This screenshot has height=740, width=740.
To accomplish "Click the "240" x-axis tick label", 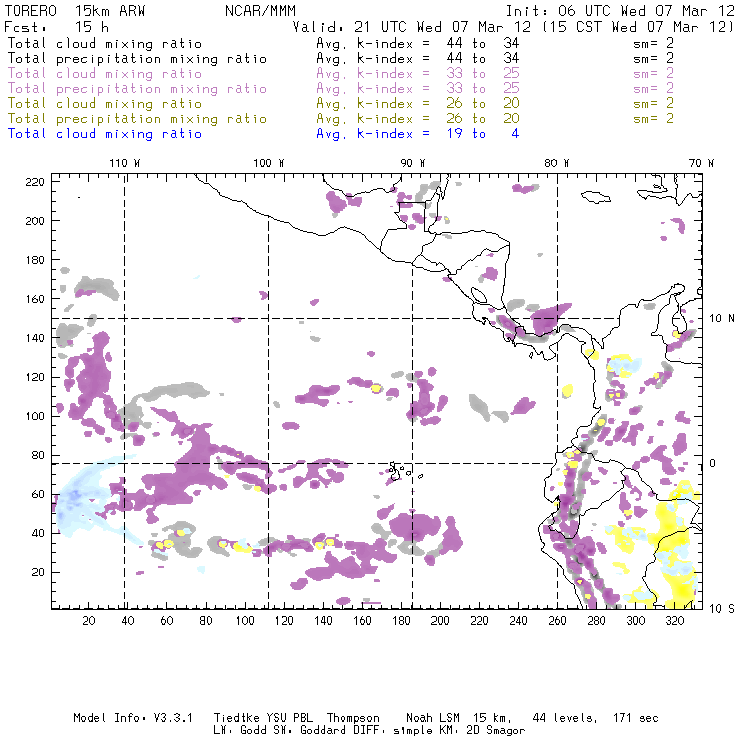I will pyautogui.click(x=518, y=621).
